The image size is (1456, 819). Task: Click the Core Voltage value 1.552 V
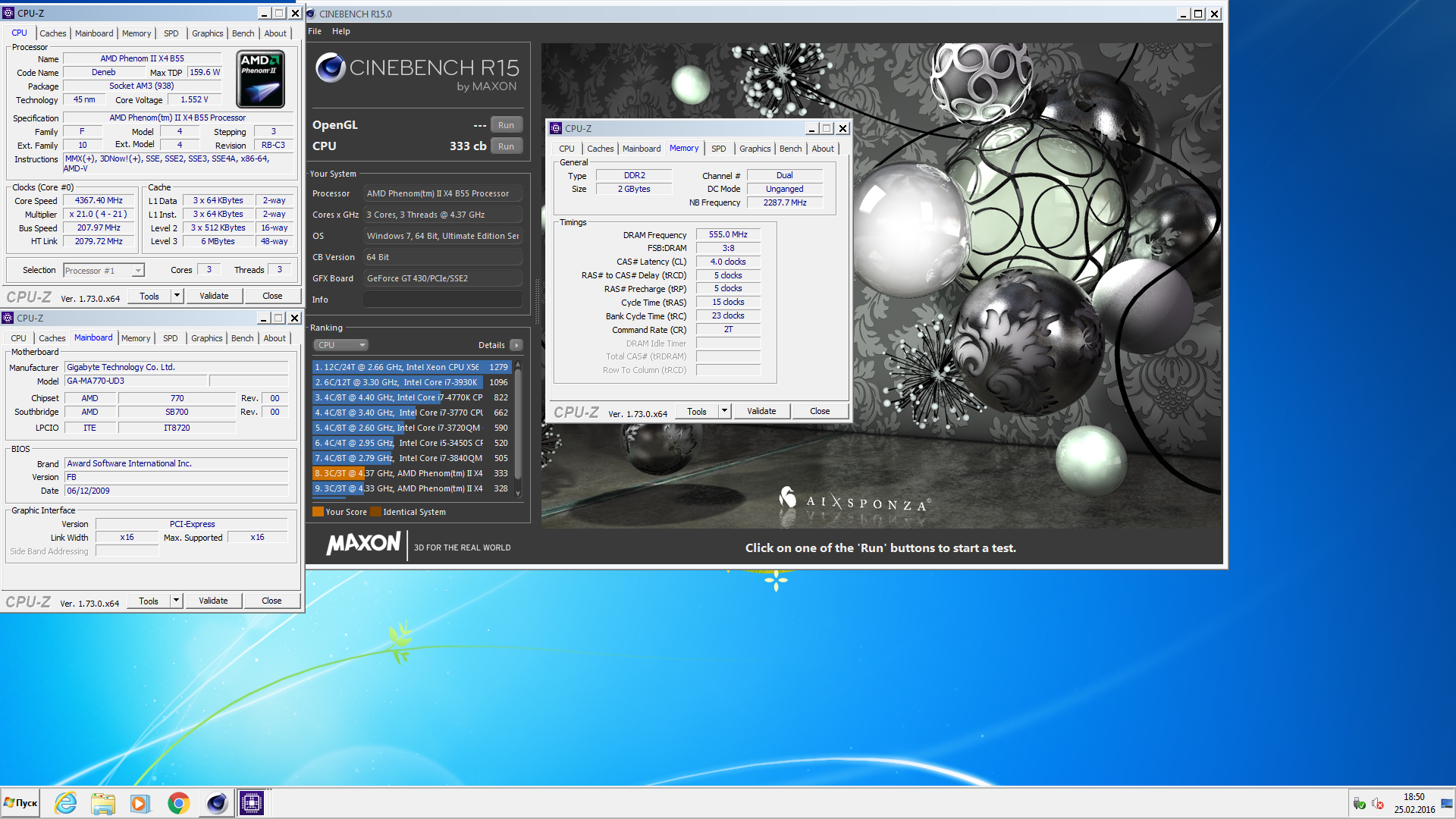(x=194, y=100)
